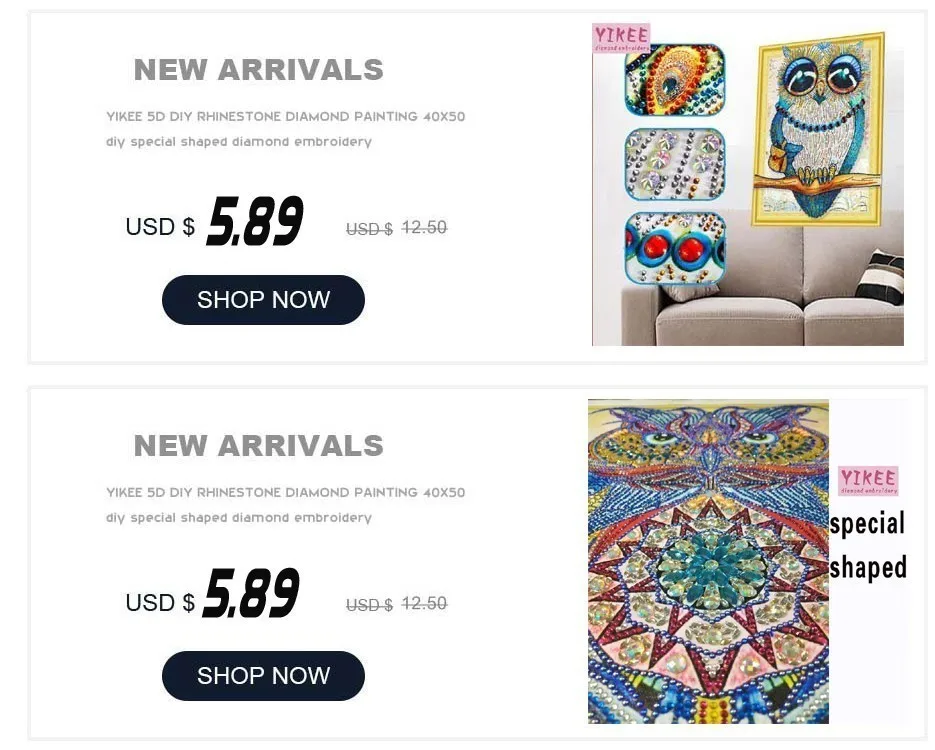Click the 'special shaped' label text

pos(868,546)
